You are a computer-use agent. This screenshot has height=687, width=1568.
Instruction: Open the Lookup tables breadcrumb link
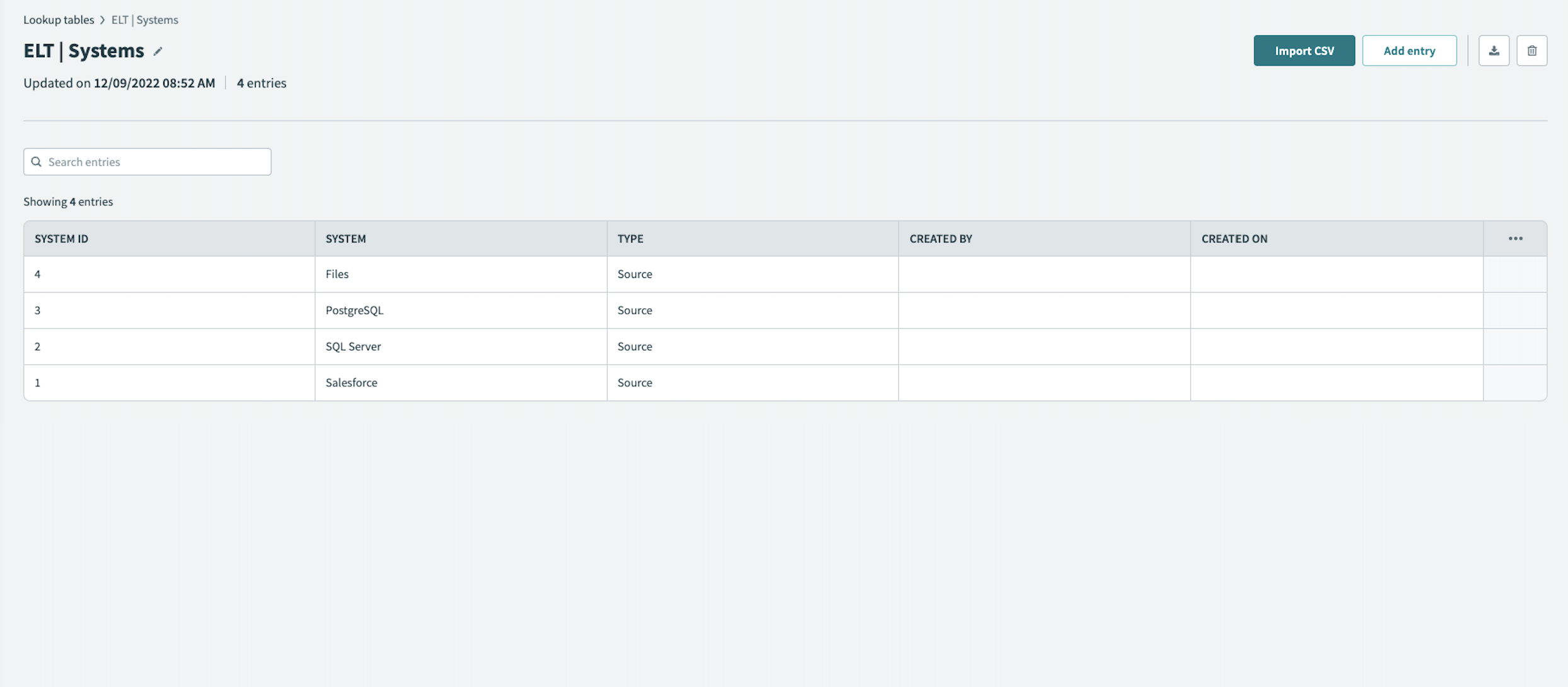coord(58,20)
